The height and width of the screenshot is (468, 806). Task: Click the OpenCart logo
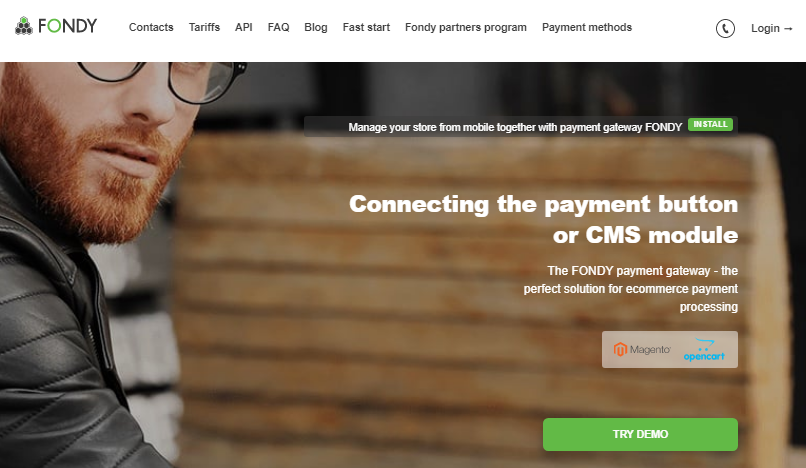pyautogui.click(x=704, y=350)
